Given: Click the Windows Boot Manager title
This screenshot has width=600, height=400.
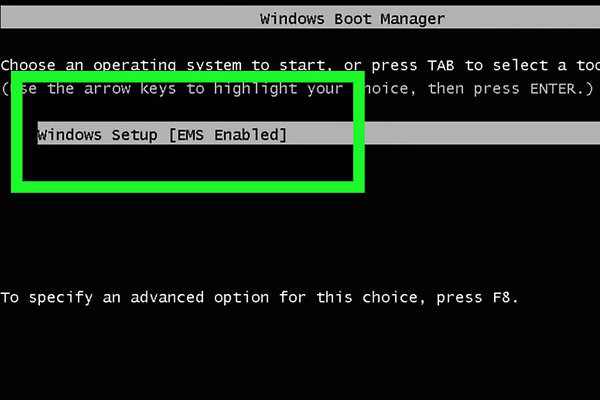Looking at the screenshot, I should (352, 19).
